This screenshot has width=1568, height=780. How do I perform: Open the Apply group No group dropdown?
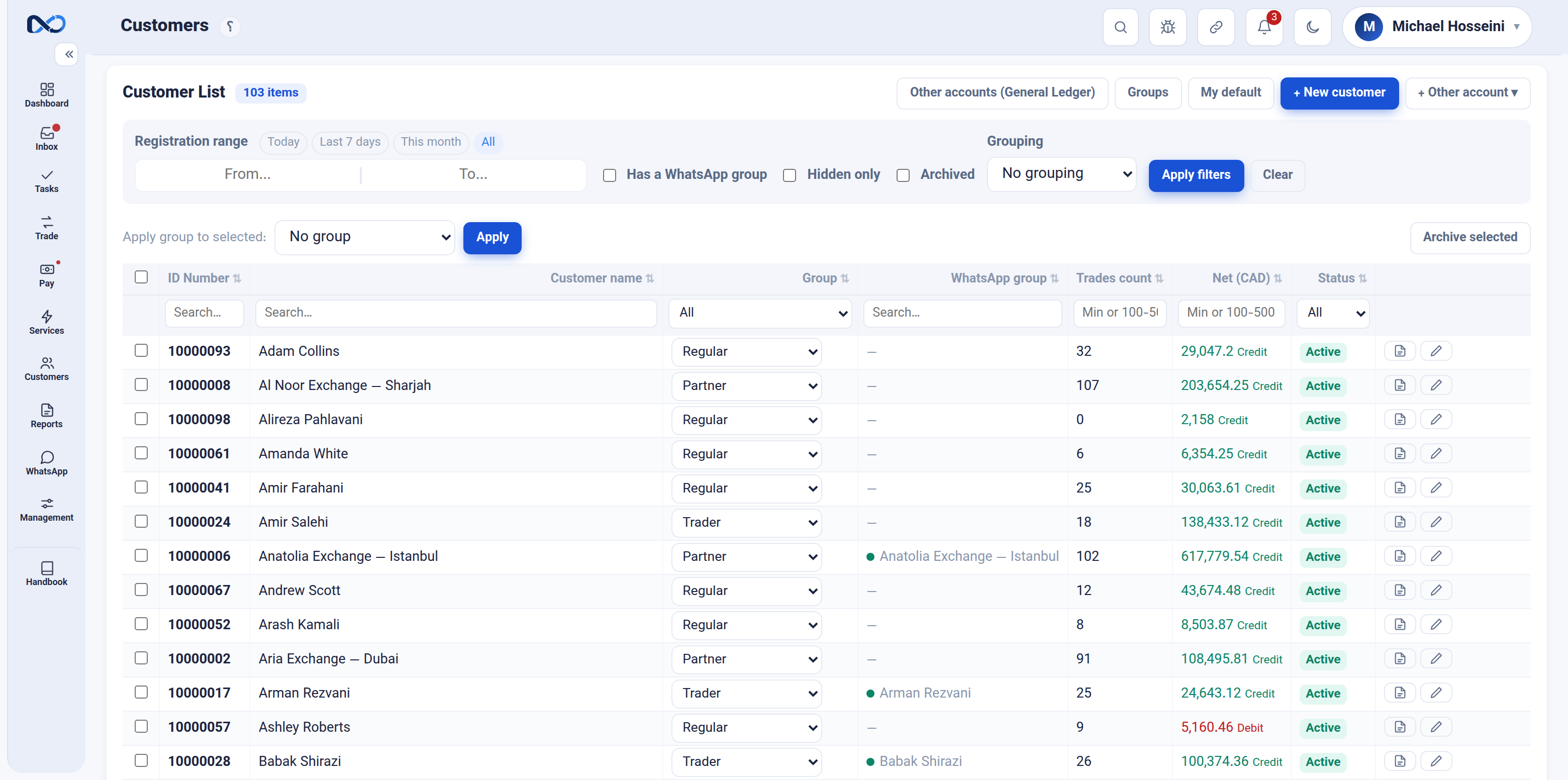364,237
